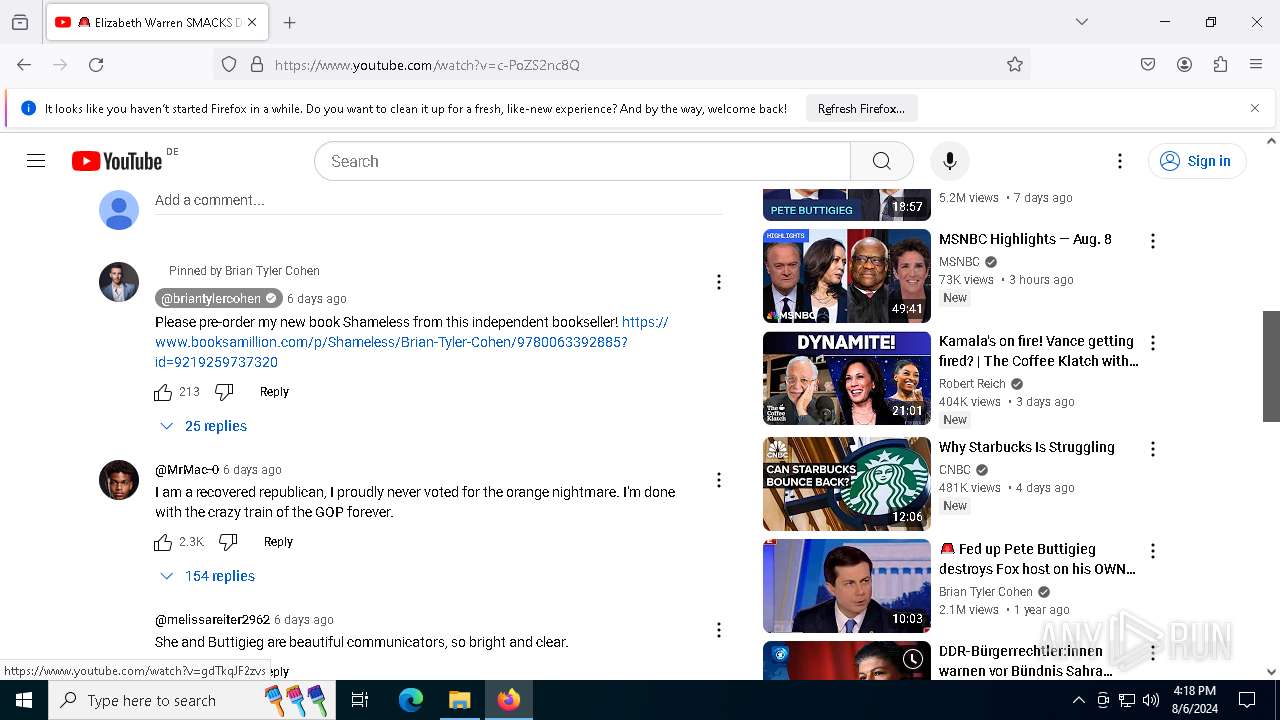Show hidden system tray icons
This screenshot has height=720, width=1280.
(x=1078, y=700)
